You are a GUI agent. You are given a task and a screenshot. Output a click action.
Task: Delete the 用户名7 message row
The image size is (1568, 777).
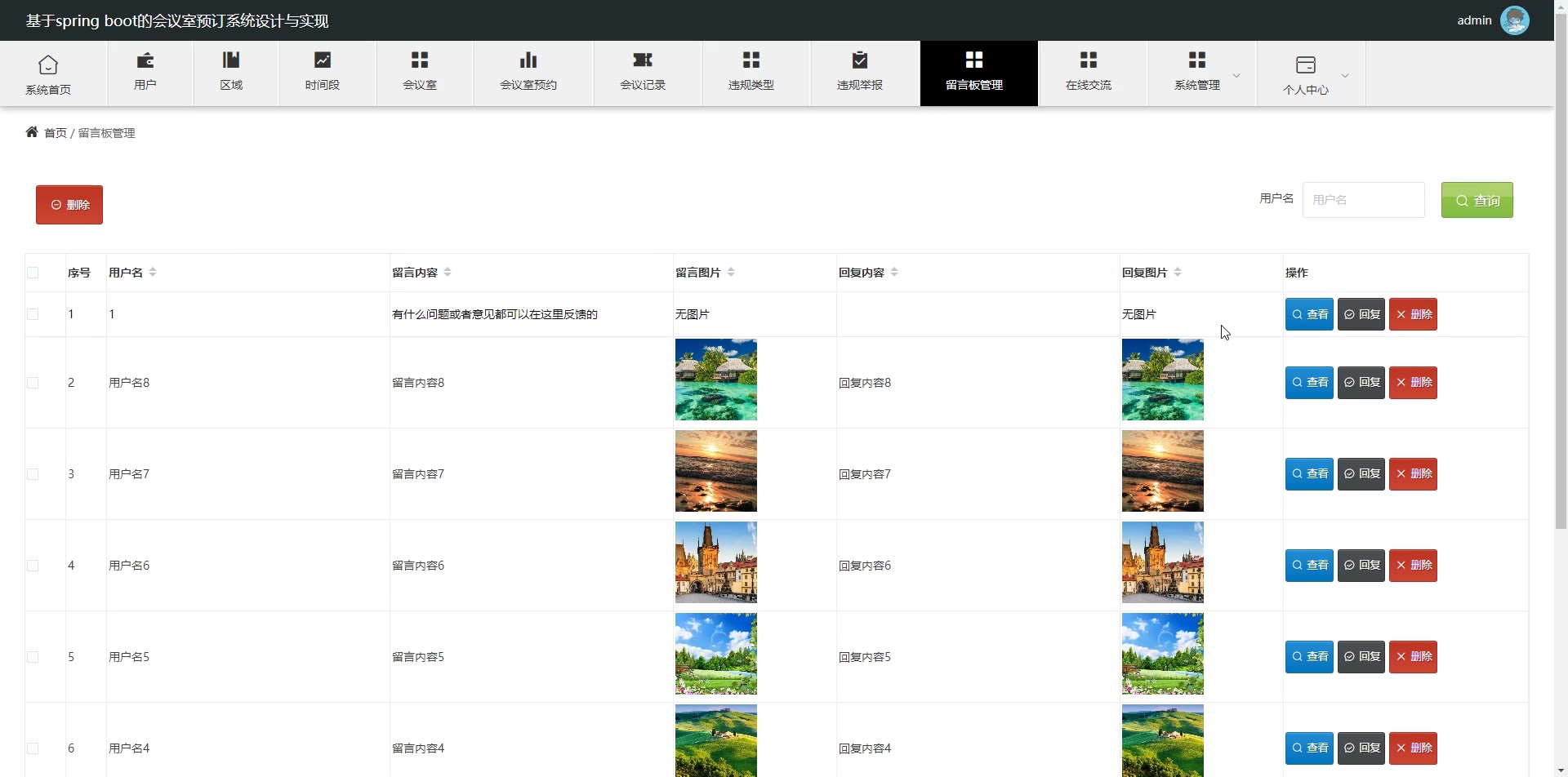(x=1413, y=474)
